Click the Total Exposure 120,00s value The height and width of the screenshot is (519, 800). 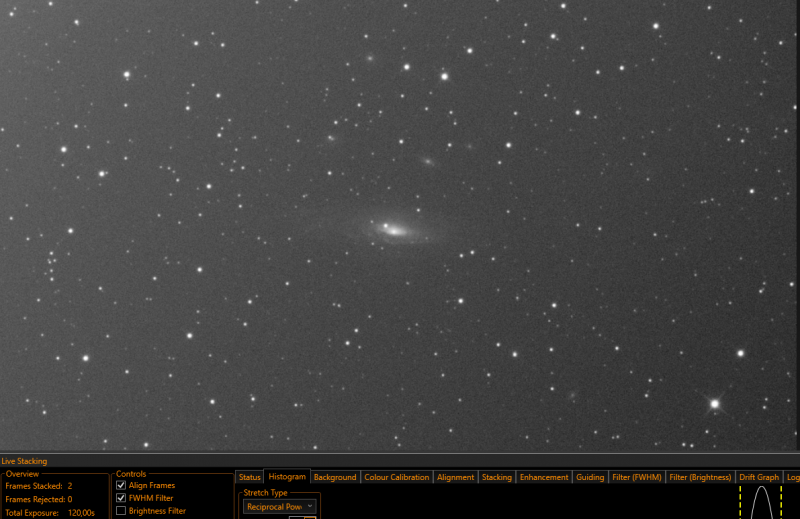[81, 513]
